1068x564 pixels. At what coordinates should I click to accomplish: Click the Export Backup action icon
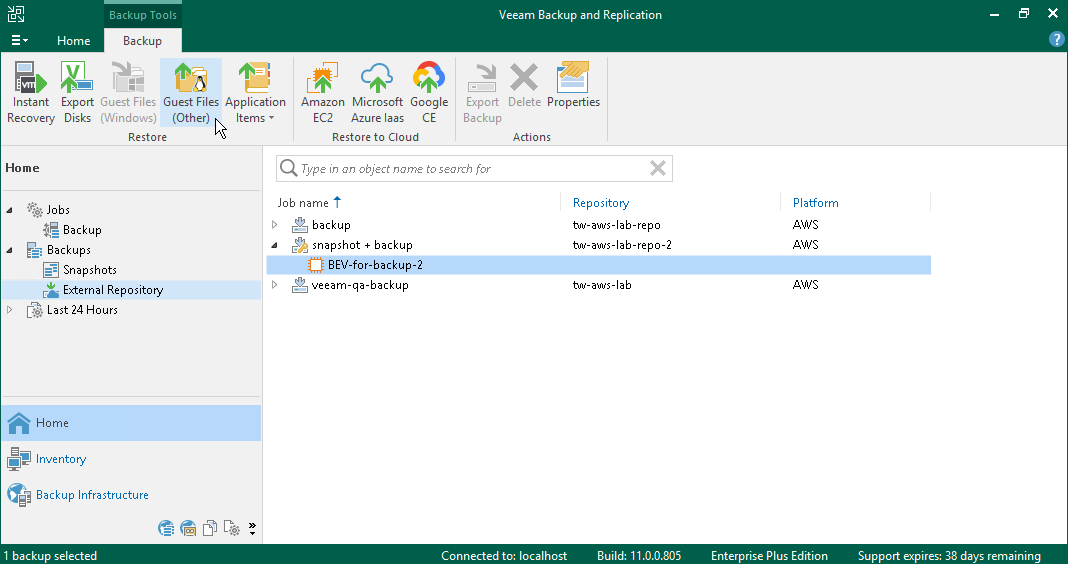point(482,93)
